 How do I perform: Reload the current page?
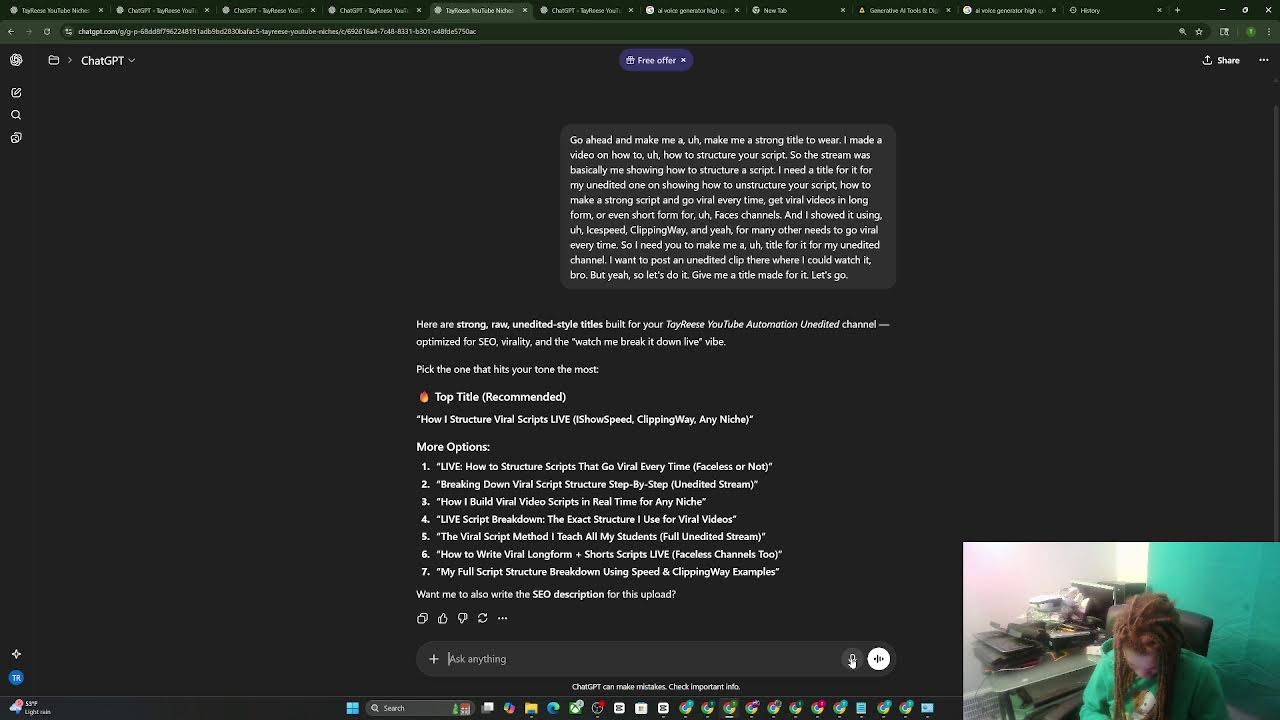point(47,31)
